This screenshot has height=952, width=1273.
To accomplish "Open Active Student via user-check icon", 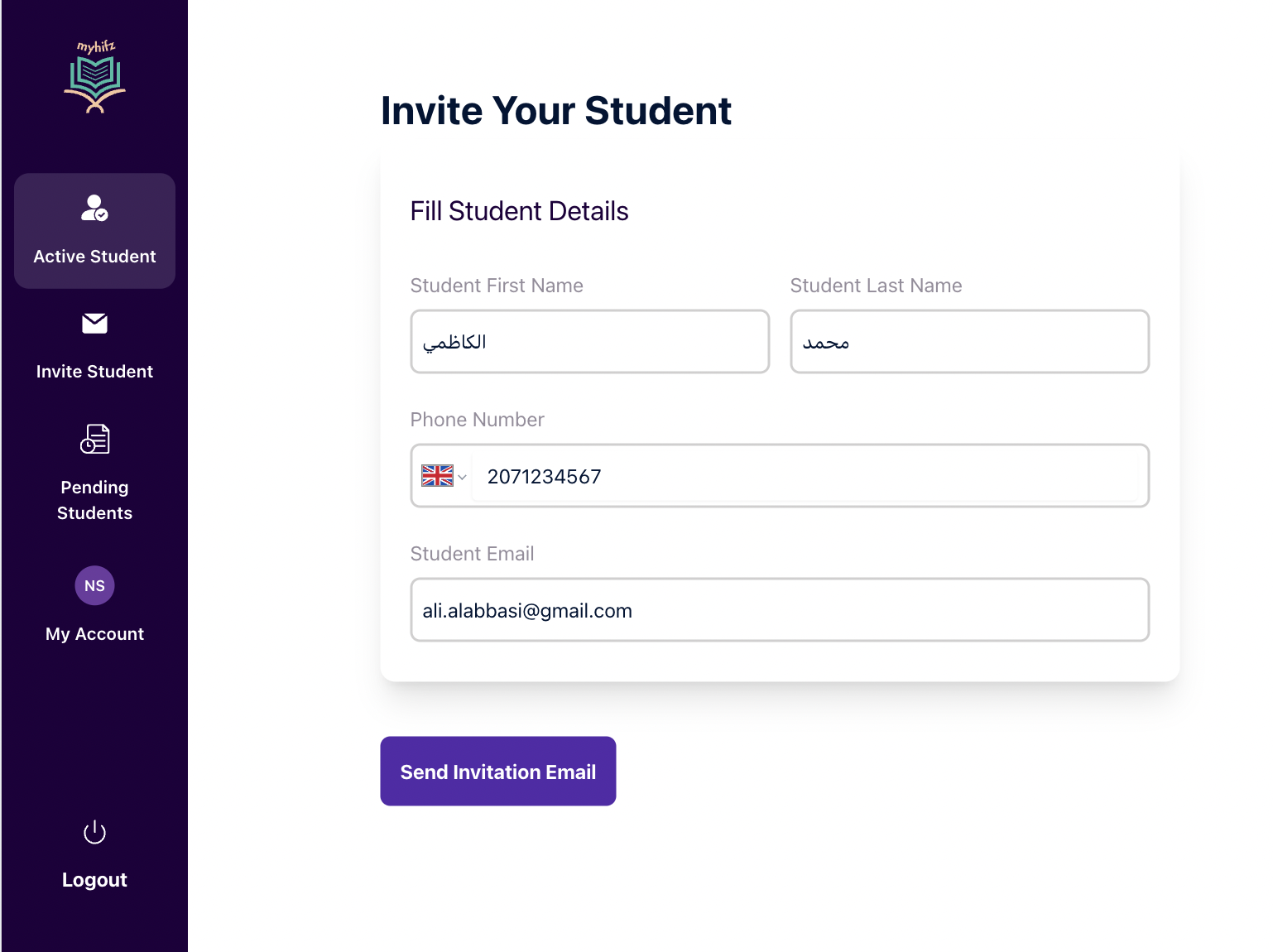I will pyautogui.click(x=94, y=208).
